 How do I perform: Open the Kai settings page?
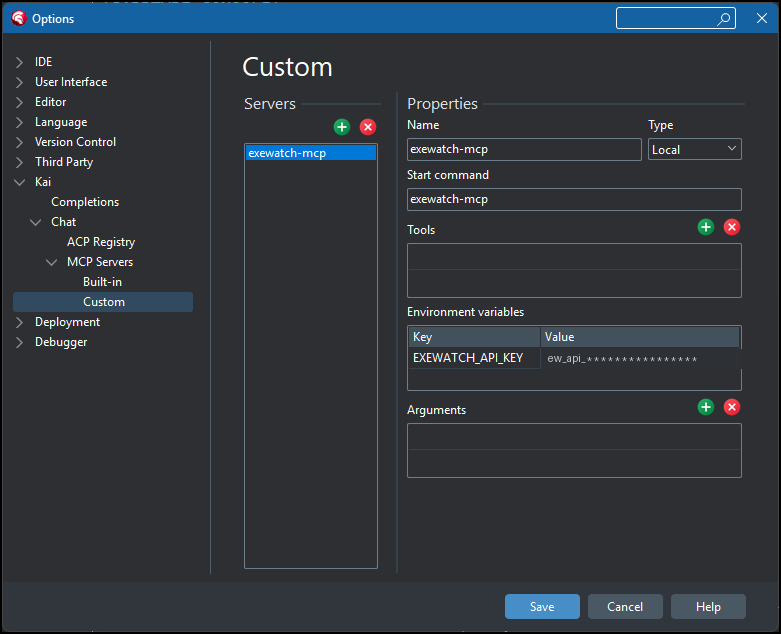tap(43, 182)
